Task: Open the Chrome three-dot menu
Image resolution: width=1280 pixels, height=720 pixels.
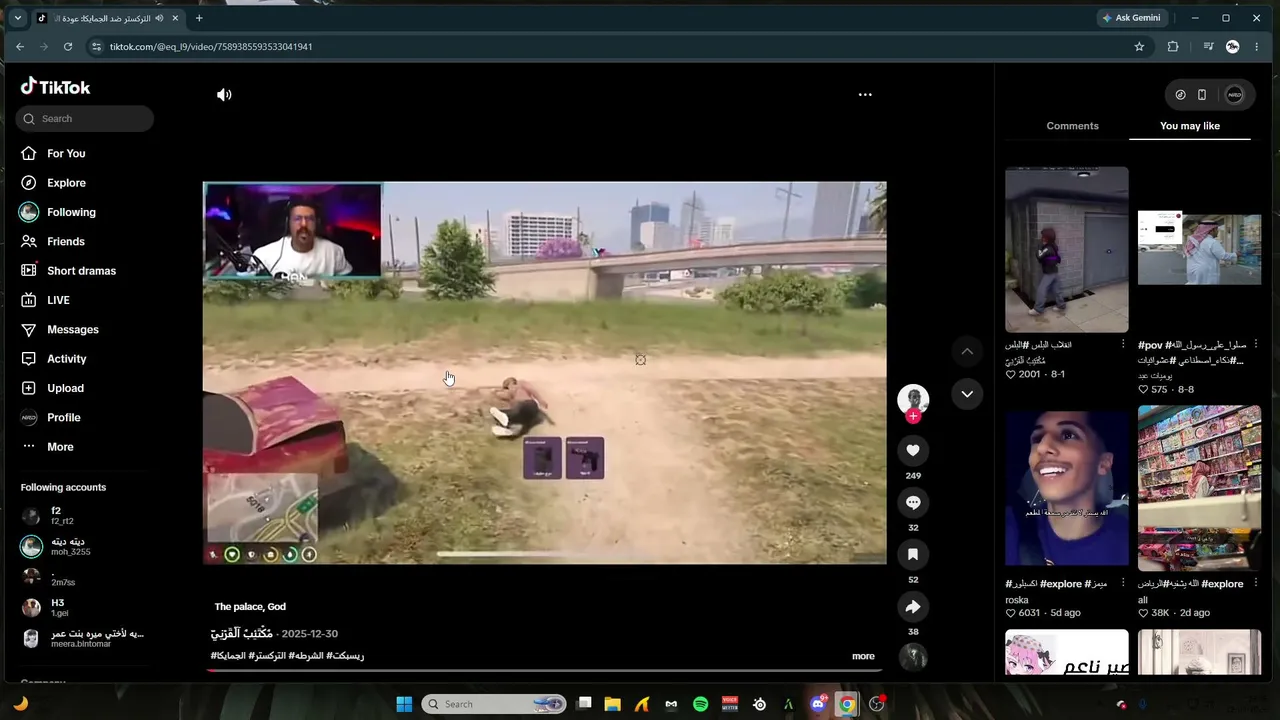Action: [x=1257, y=47]
